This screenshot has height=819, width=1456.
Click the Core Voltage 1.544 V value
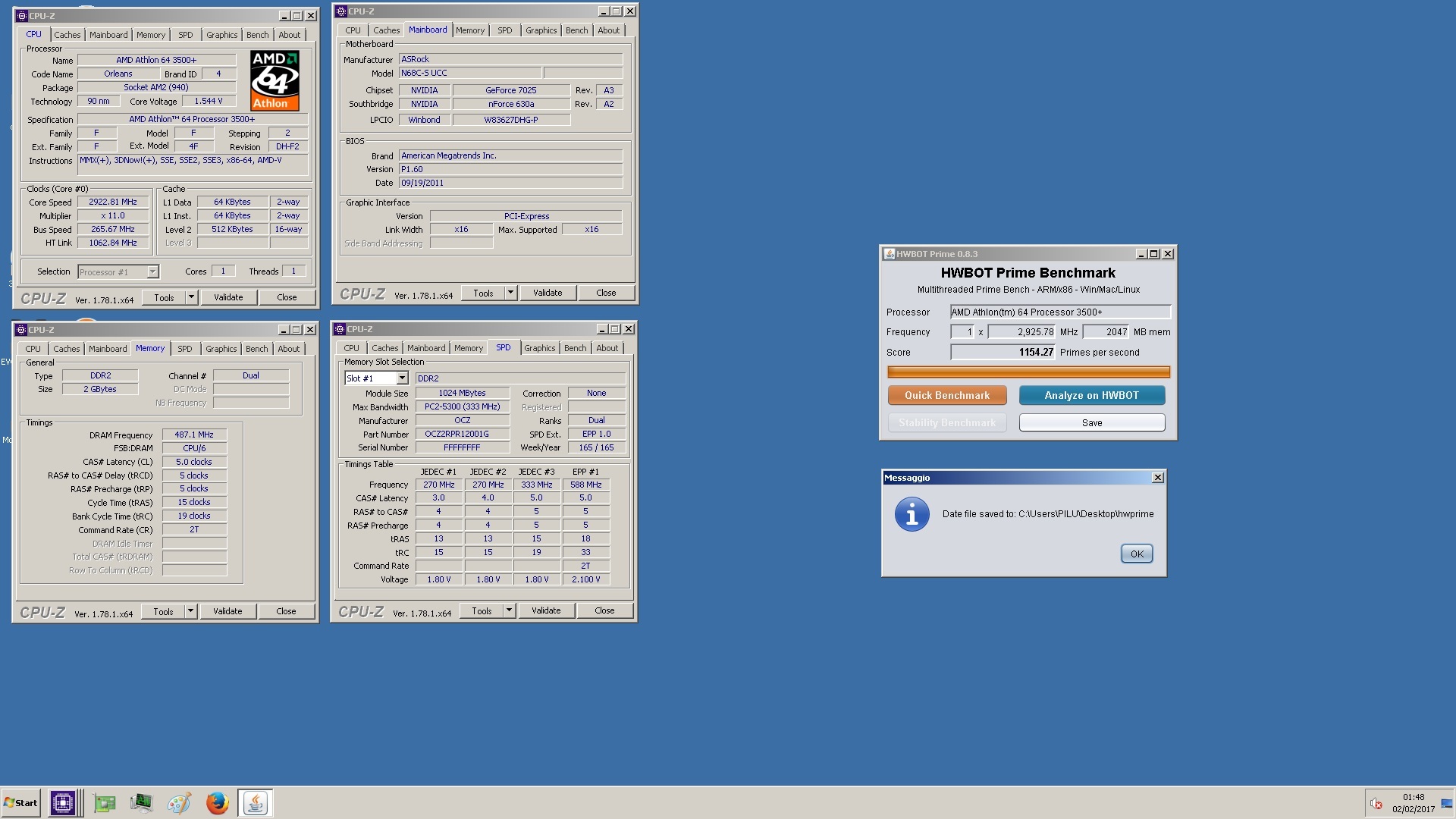pyautogui.click(x=209, y=102)
